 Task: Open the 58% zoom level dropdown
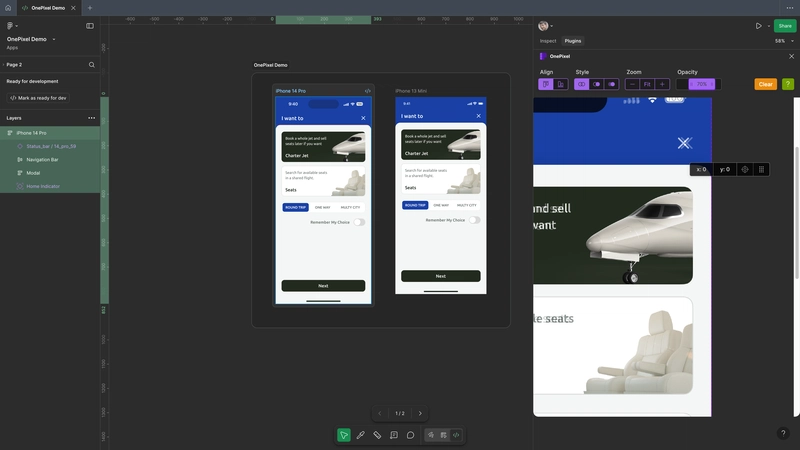click(x=780, y=41)
